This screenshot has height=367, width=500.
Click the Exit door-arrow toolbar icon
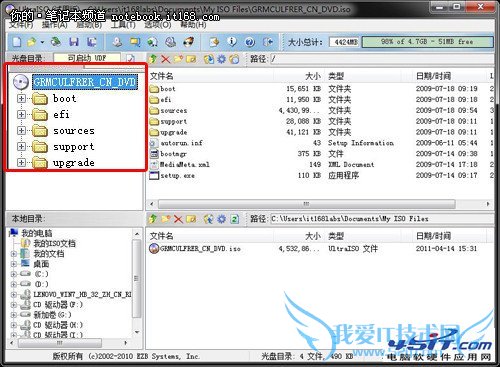pos(268,42)
